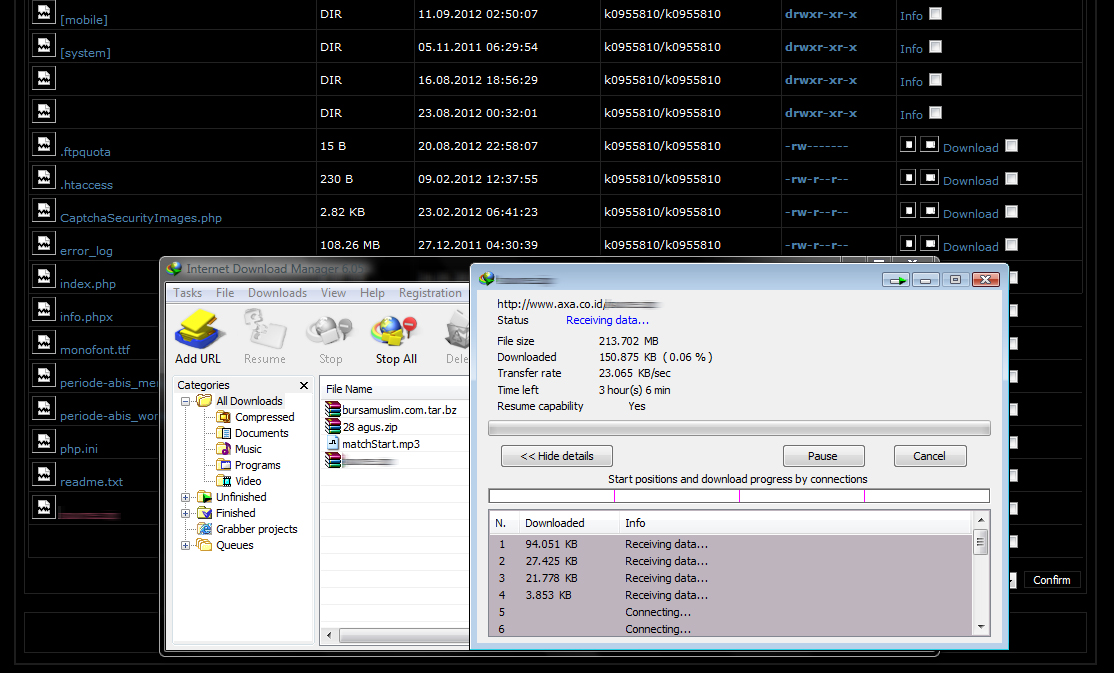Click the Downloaded column header in connections list
Viewport: 1114px width, 673px height.
[x=555, y=523]
